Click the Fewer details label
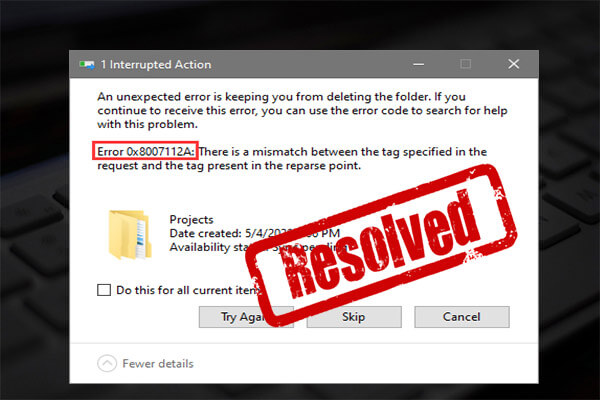This screenshot has width=600, height=400. 158,363
